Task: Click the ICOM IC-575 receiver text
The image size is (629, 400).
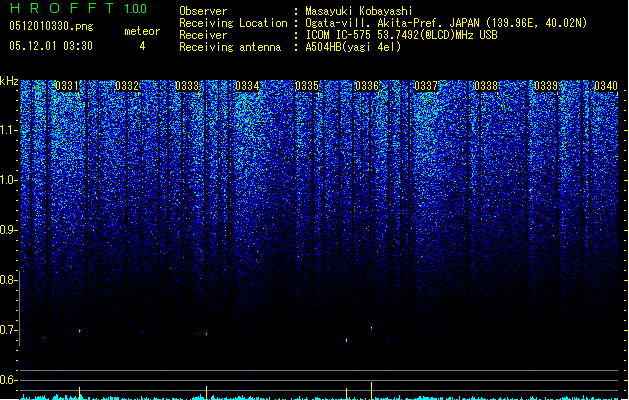Action: pos(401,35)
